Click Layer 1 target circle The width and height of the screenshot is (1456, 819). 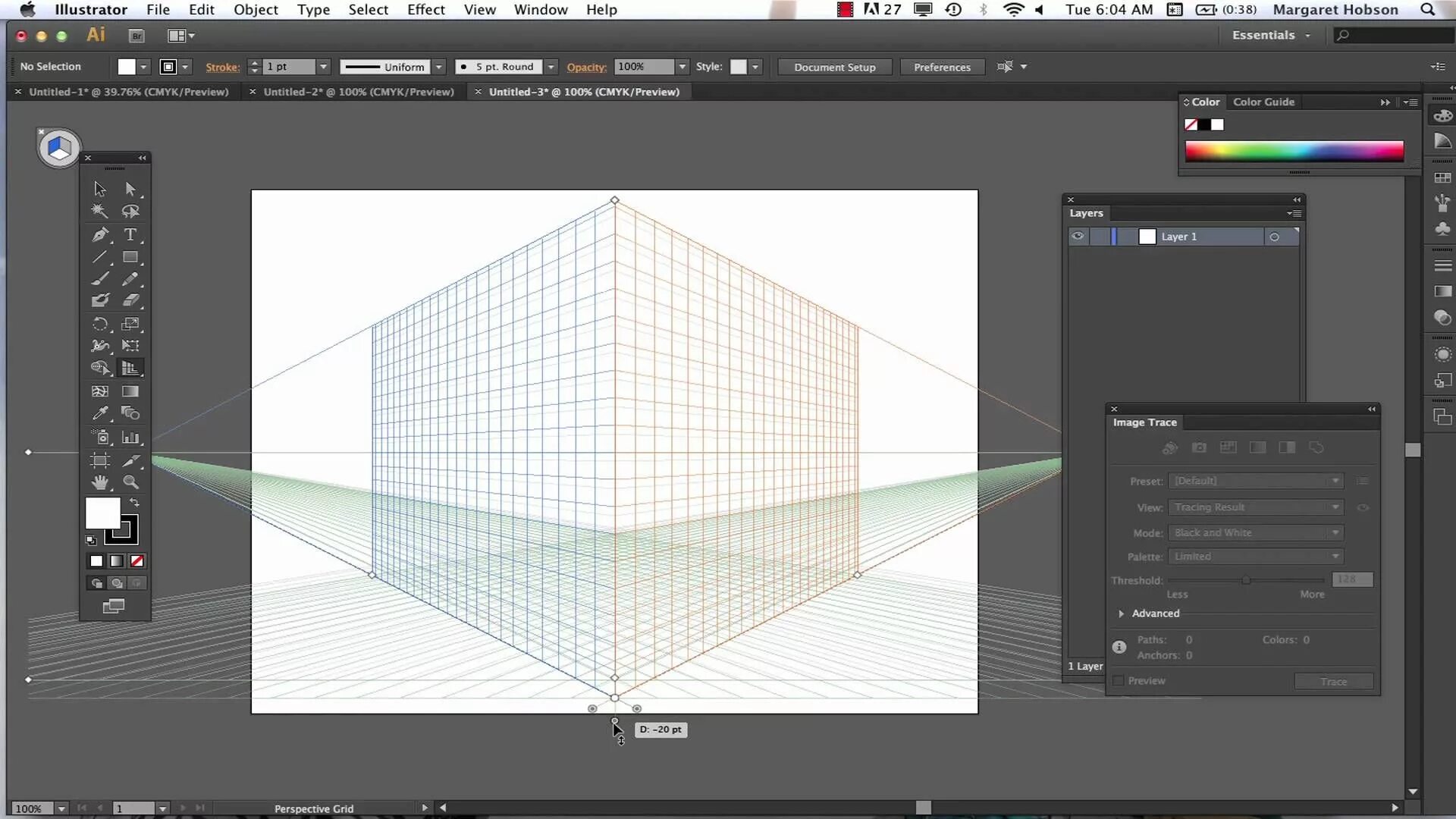1274,237
